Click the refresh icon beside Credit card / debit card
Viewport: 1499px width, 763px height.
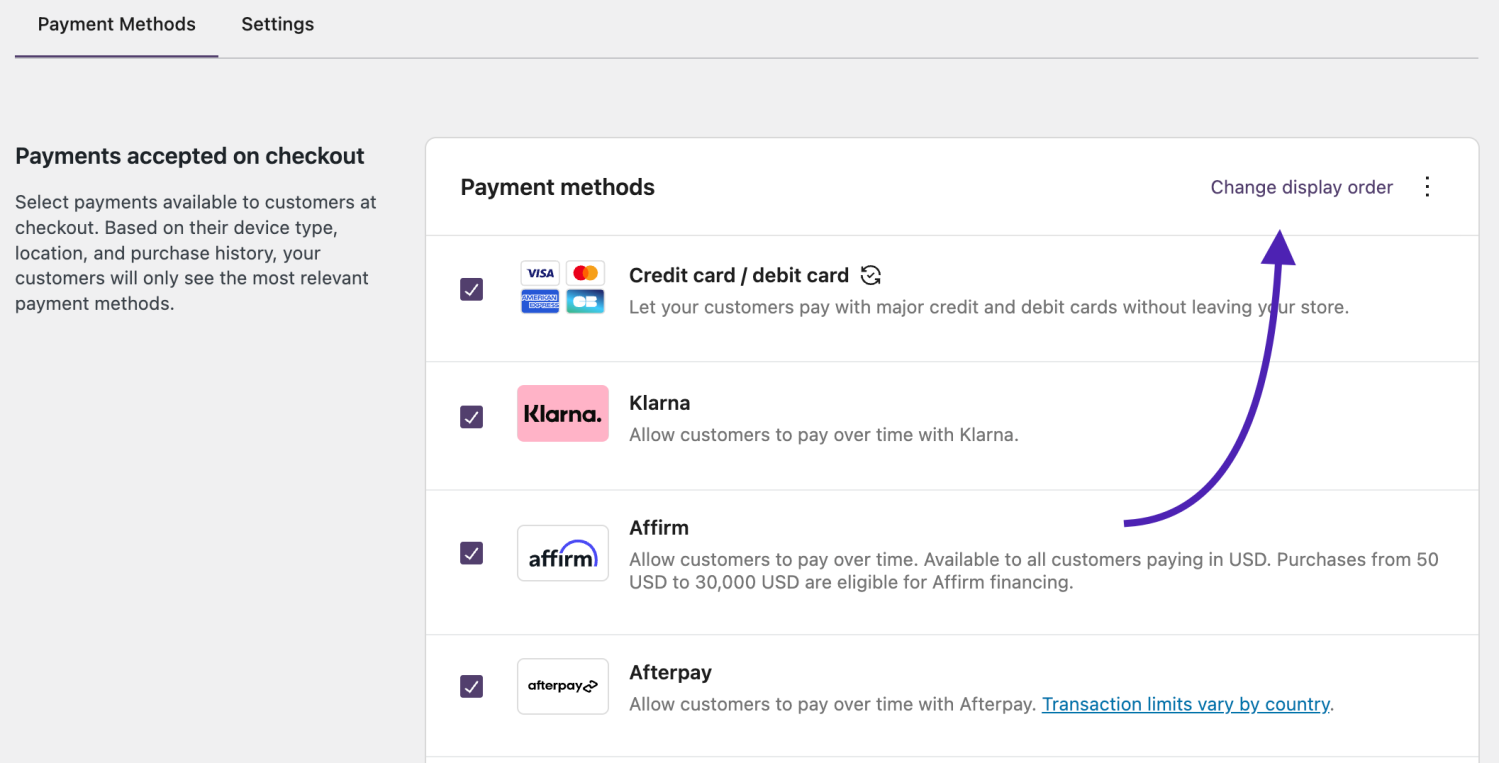[869, 274]
